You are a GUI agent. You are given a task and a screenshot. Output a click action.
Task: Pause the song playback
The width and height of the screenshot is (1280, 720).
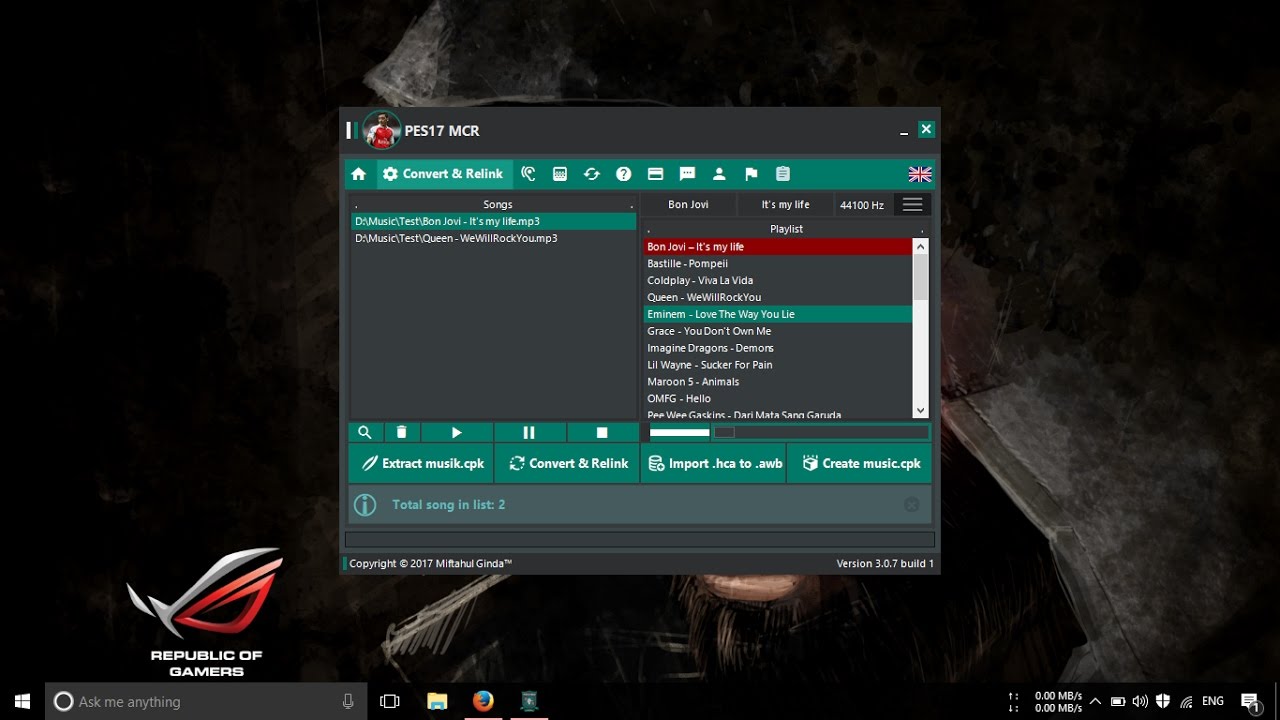(530, 432)
